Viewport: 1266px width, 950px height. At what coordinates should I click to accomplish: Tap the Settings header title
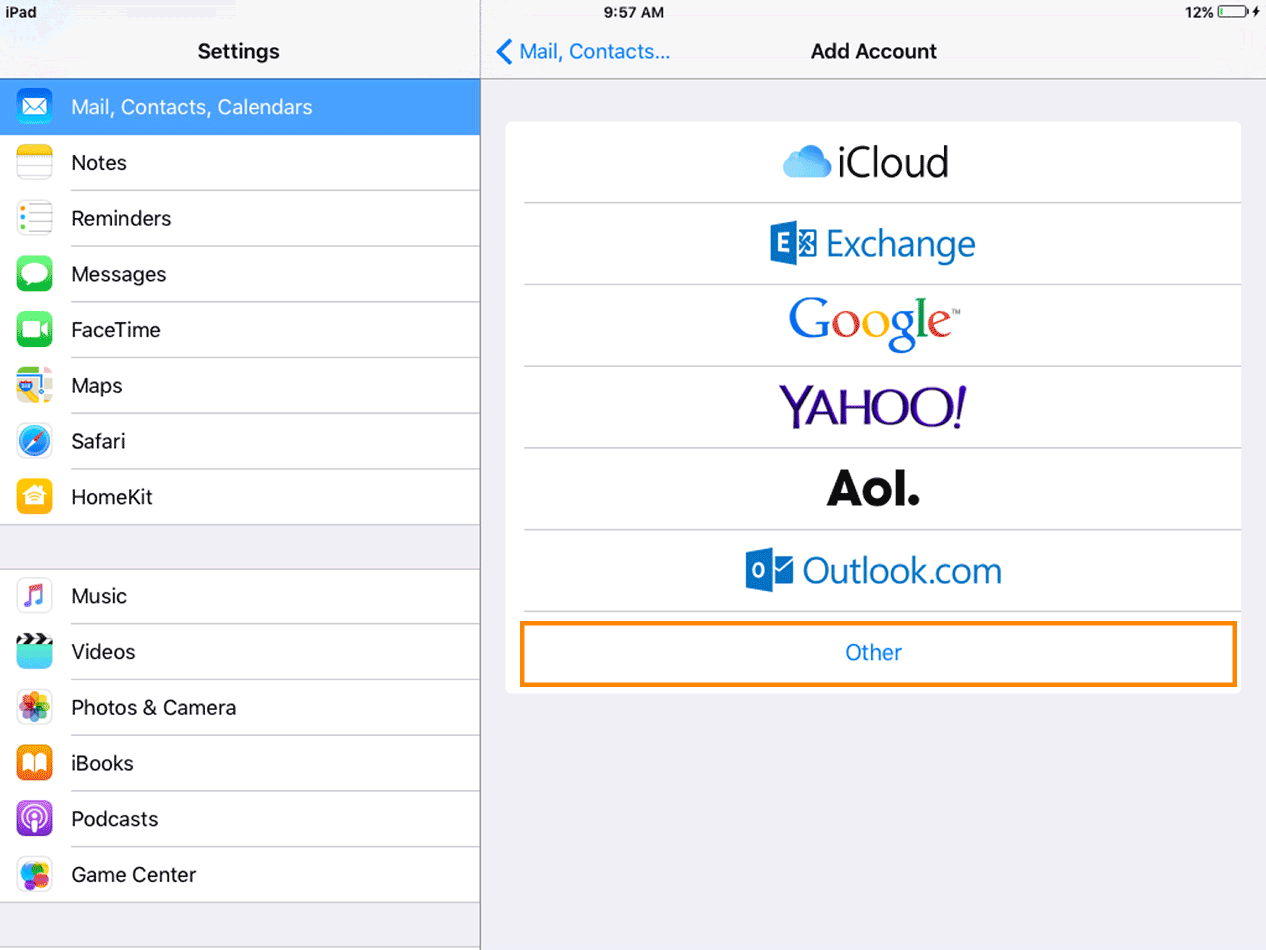[x=238, y=51]
